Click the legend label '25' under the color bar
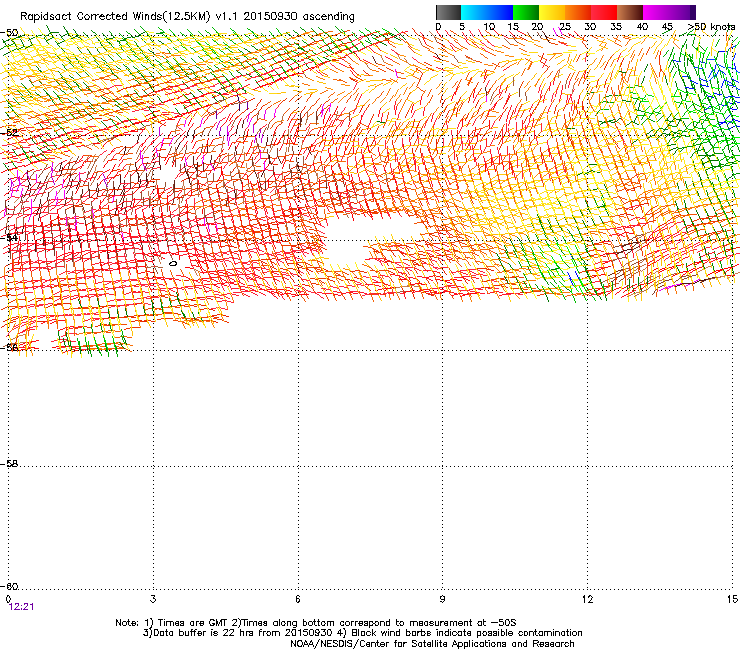Viewport: 740px width, 650px height. 564,27
